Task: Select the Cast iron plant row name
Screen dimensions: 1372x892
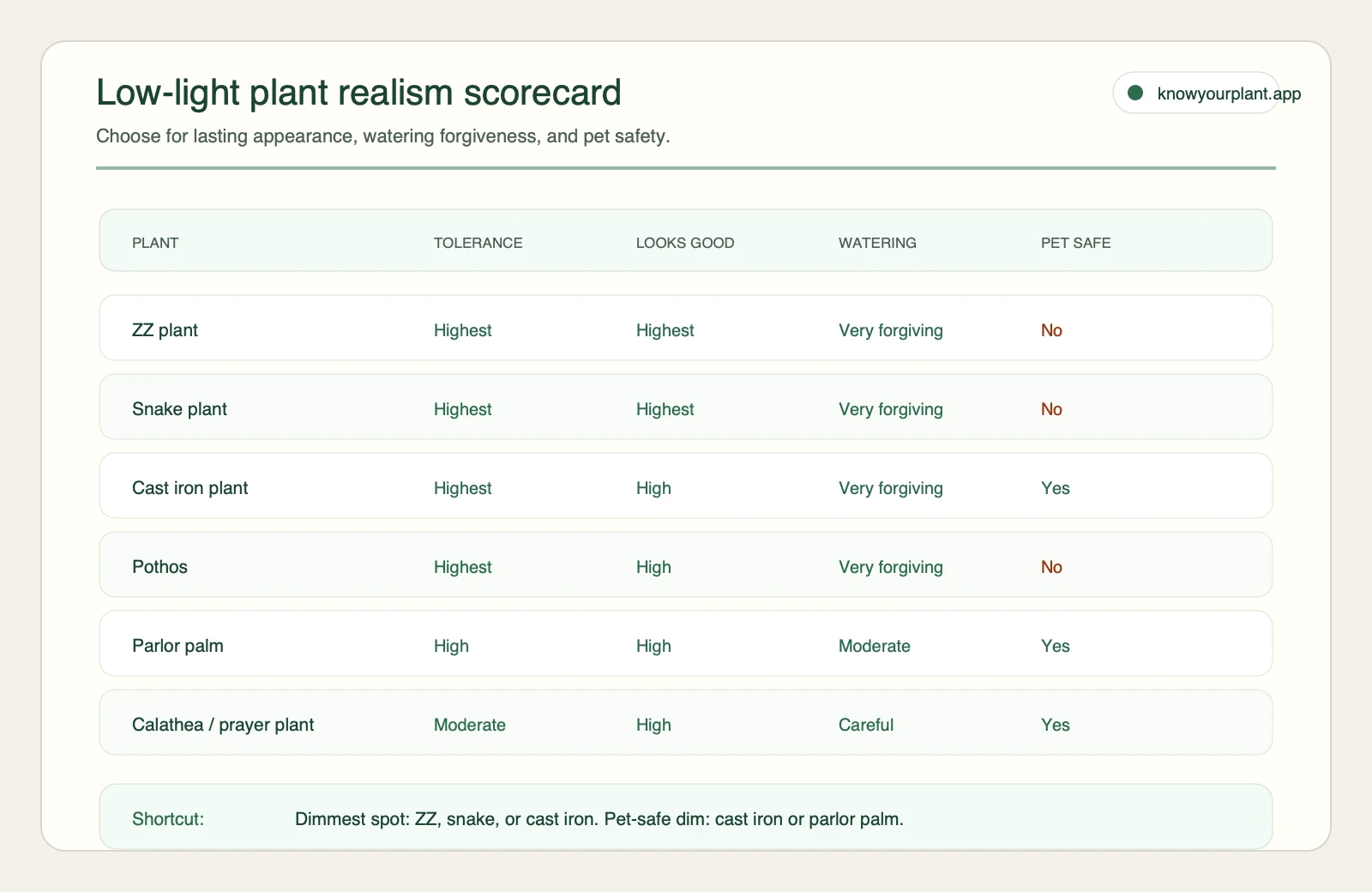Action: (x=190, y=488)
